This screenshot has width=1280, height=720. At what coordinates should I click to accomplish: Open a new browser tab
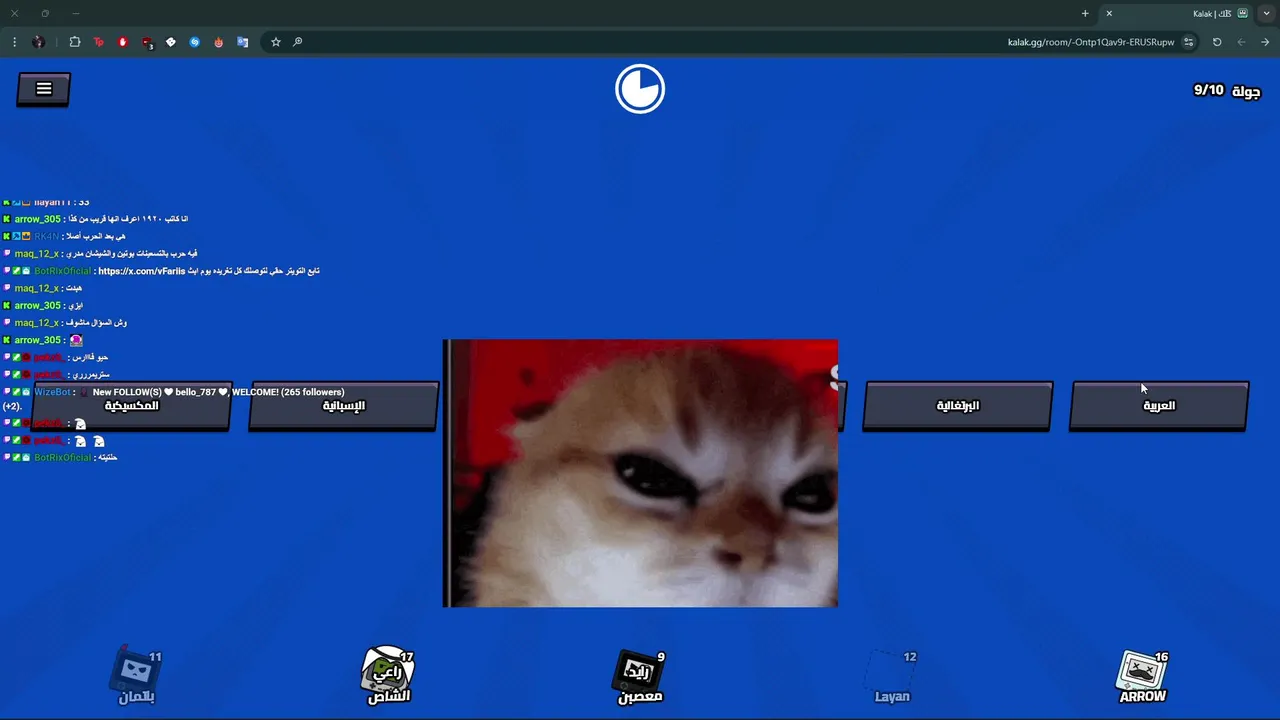(x=1085, y=13)
